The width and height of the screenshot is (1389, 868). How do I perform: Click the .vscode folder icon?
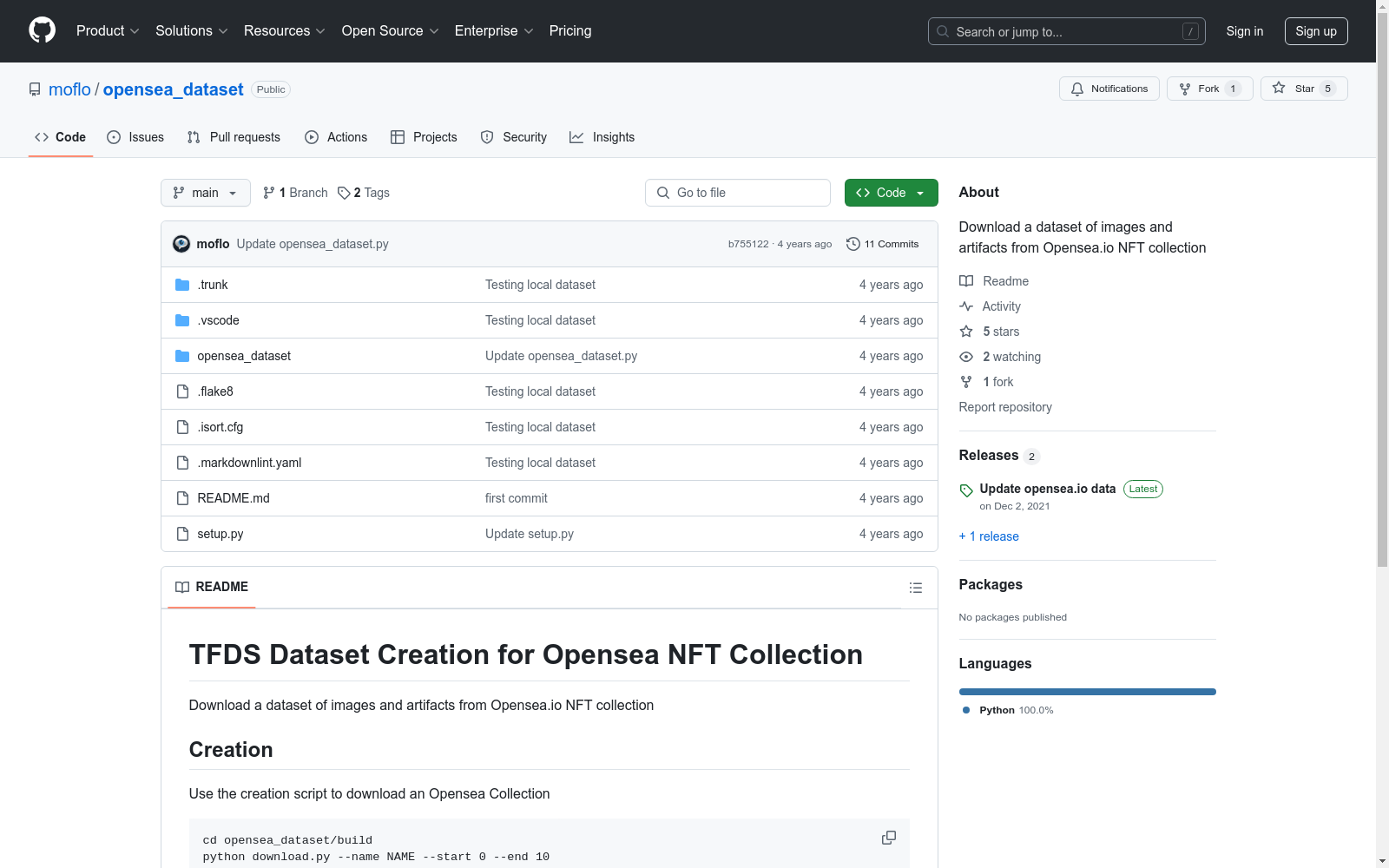tap(182, 320)
